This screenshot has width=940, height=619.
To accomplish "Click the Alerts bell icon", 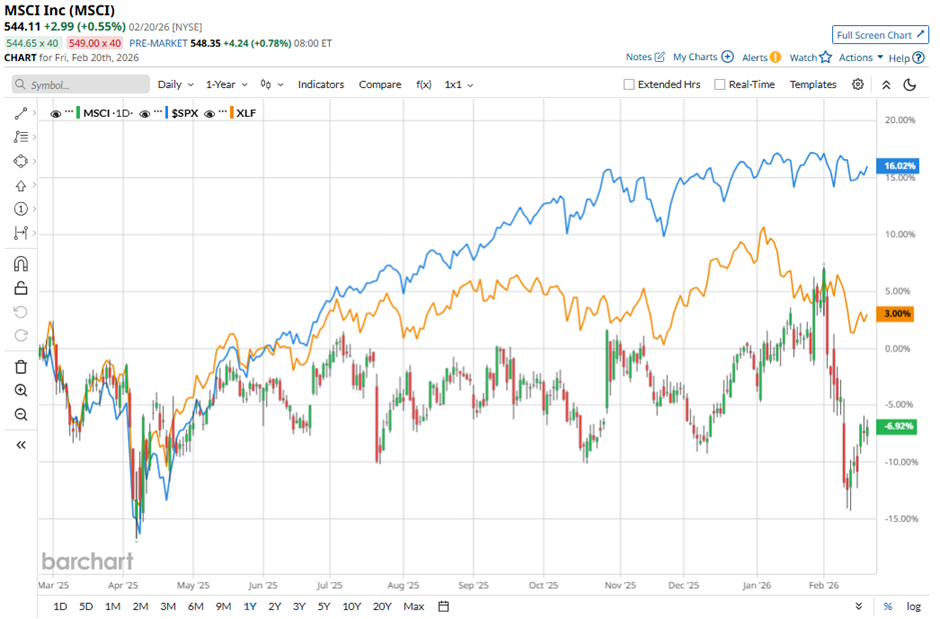I will tap(775, 58).
